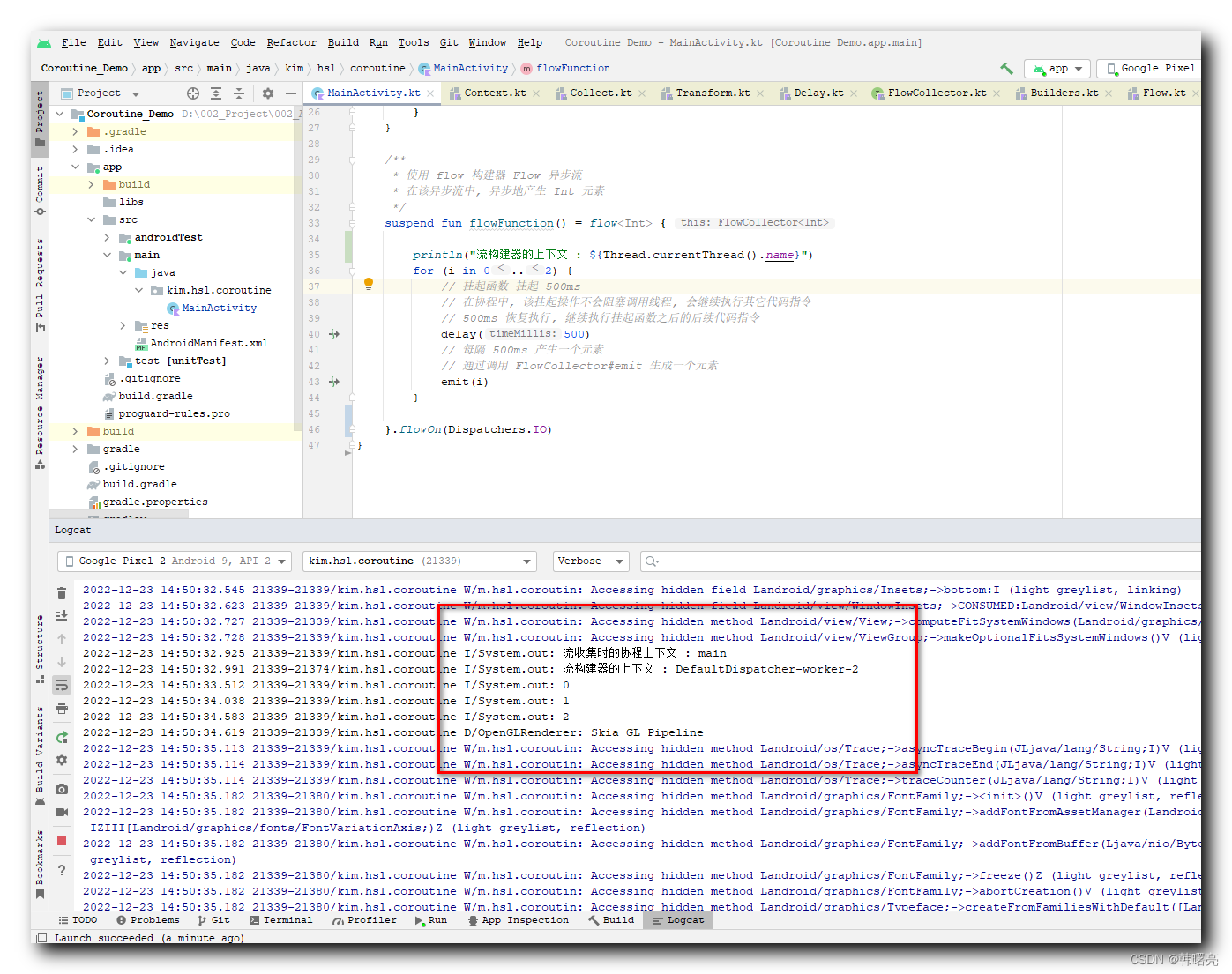This screenshot has height=974, width=1232.
Task: Open the Project tool window sidebar tab
Action: (x=40, y=118)
